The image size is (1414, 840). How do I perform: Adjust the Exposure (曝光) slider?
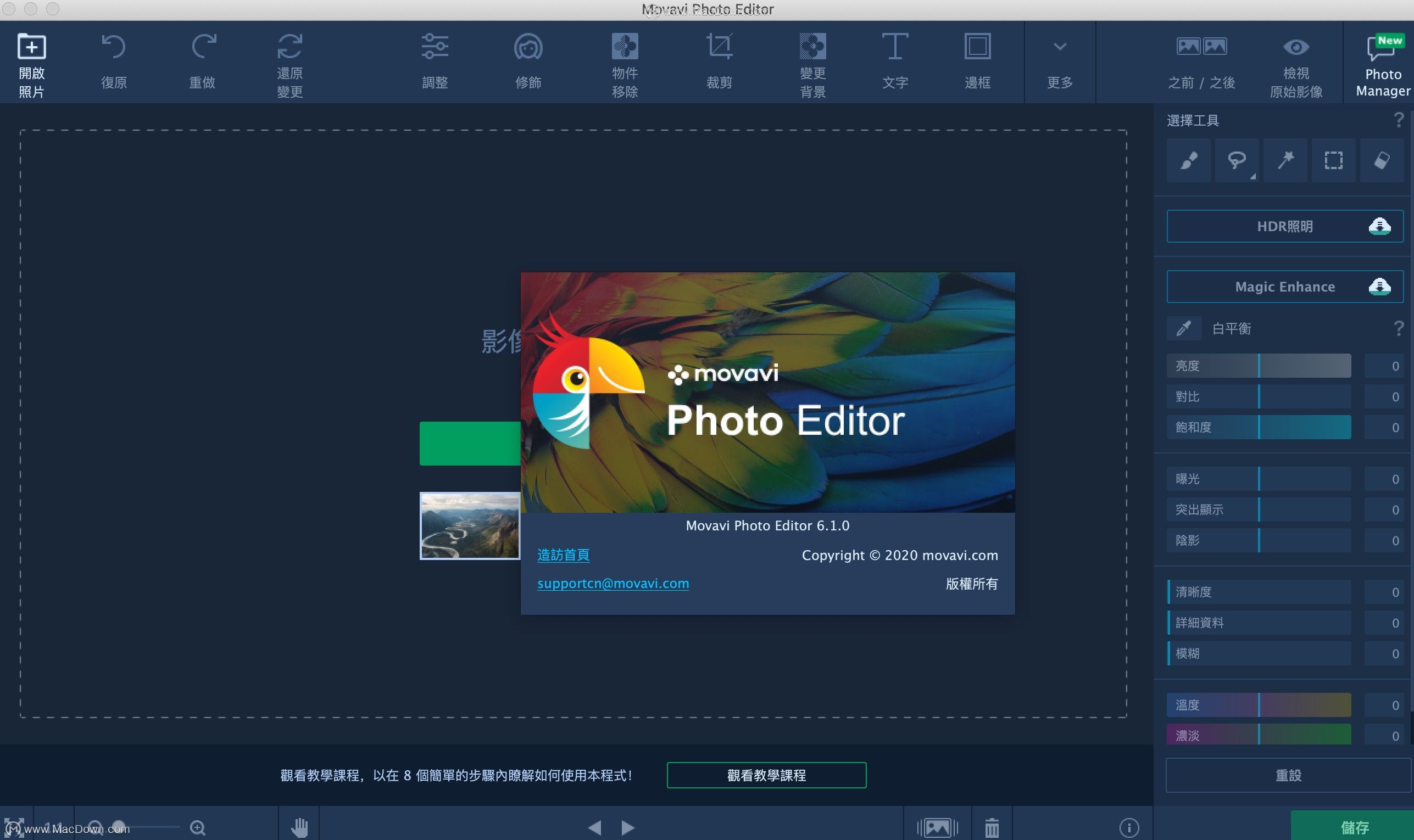pos(1259,479)
